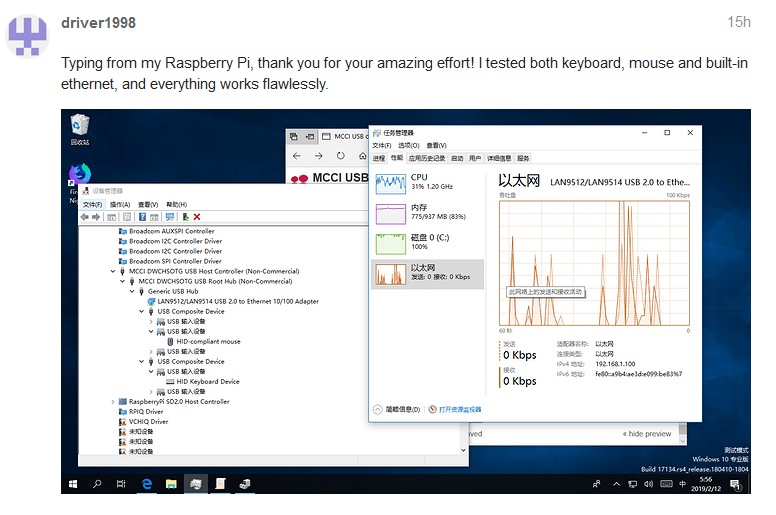Open Task View on the taskbar
This screenshot has height=515, width=776.
click(x=121, y=484)
